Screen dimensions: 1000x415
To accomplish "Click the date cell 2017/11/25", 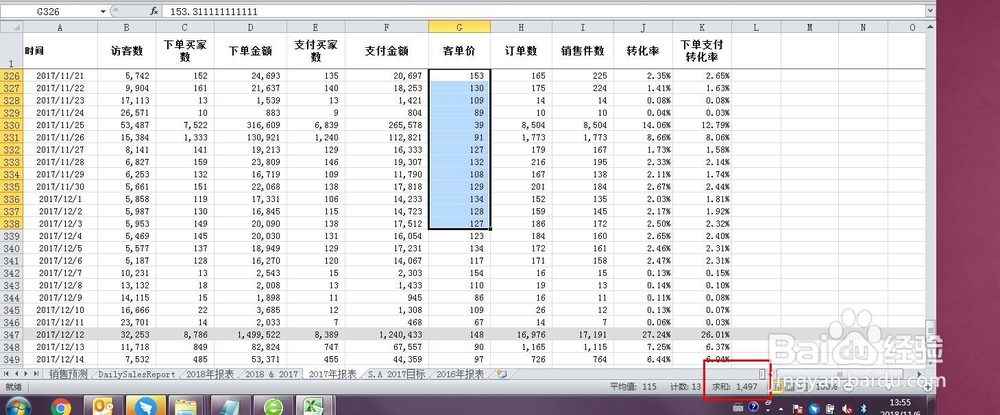I will coord(60,125).
